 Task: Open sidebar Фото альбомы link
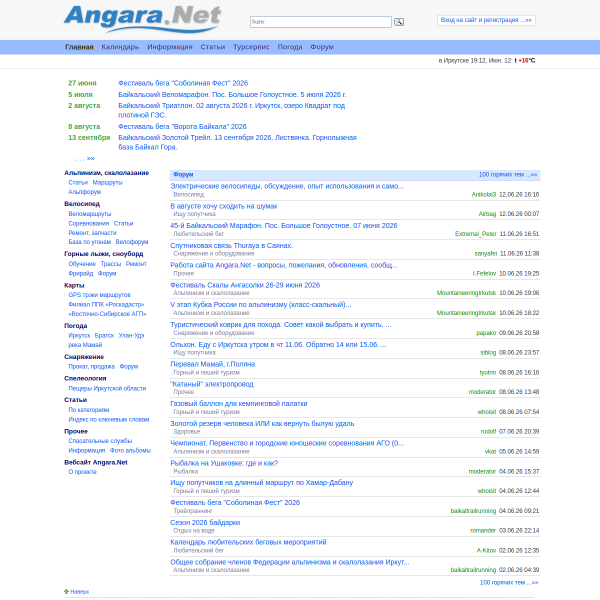point(130,450)
